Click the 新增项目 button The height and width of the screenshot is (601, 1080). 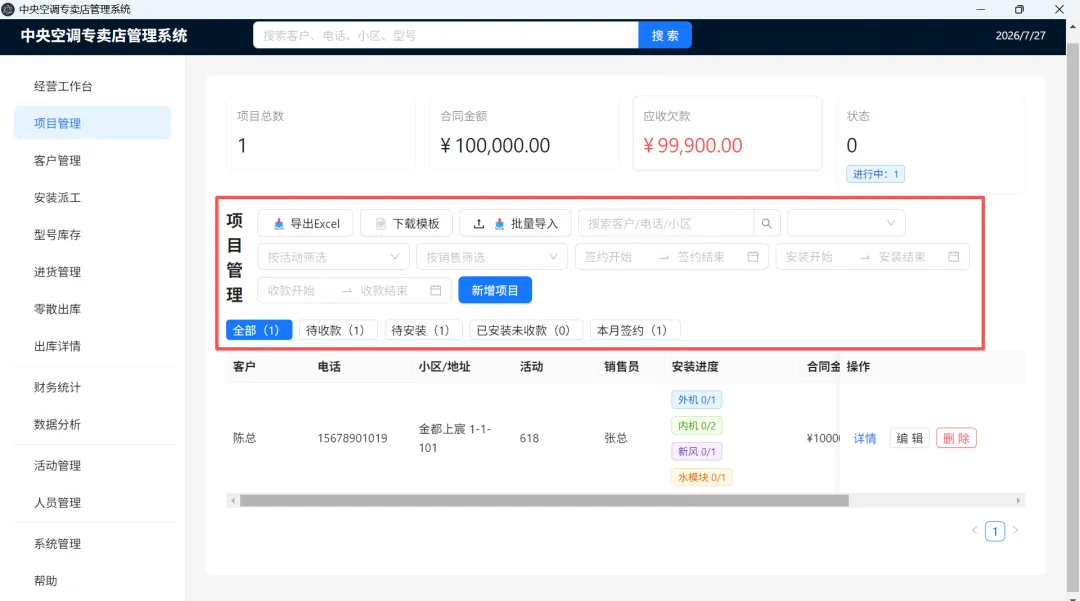pyautogui.click(x=495, y=291)
